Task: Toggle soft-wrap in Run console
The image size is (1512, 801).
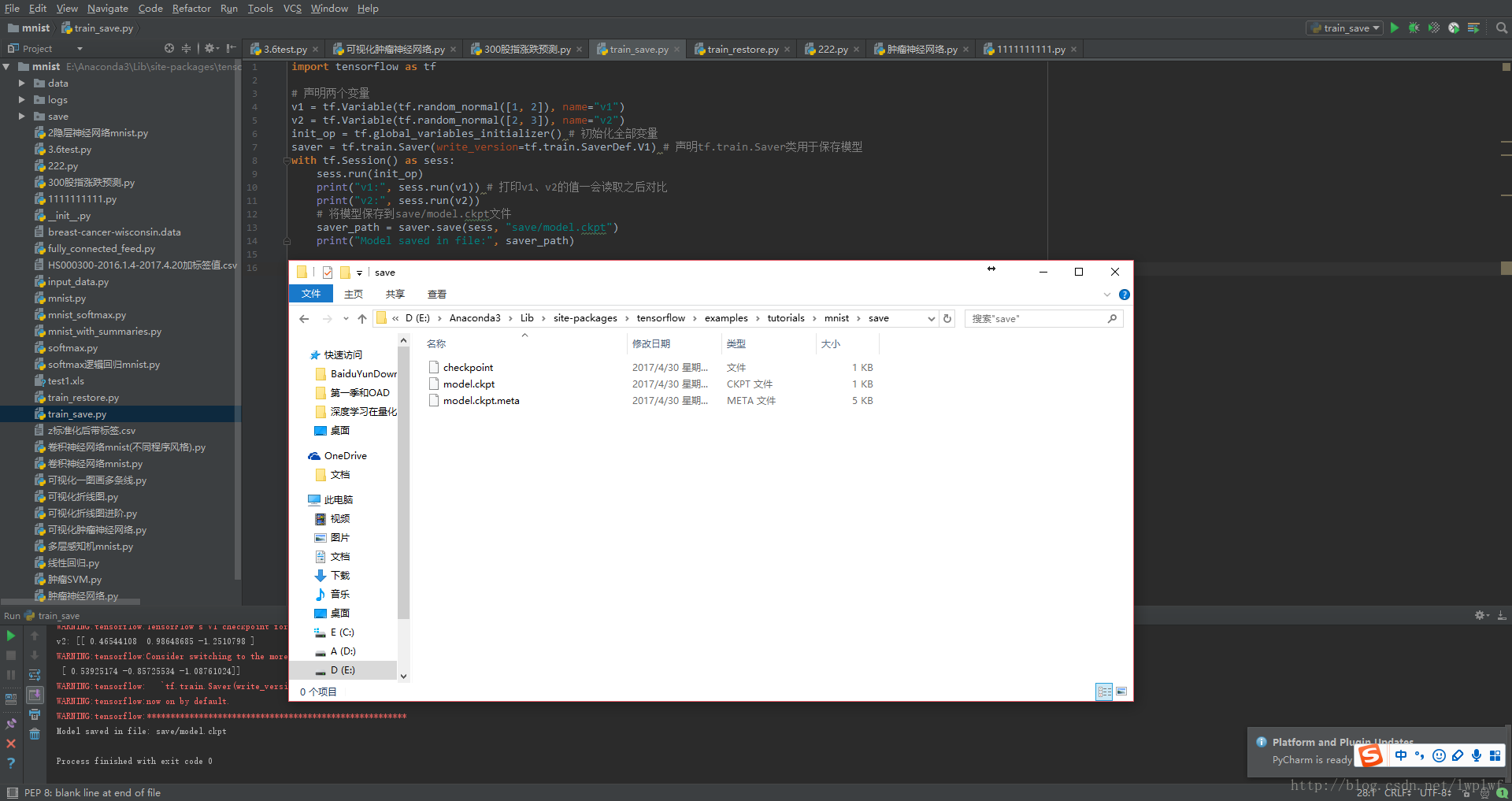Action: pos(35,675)
